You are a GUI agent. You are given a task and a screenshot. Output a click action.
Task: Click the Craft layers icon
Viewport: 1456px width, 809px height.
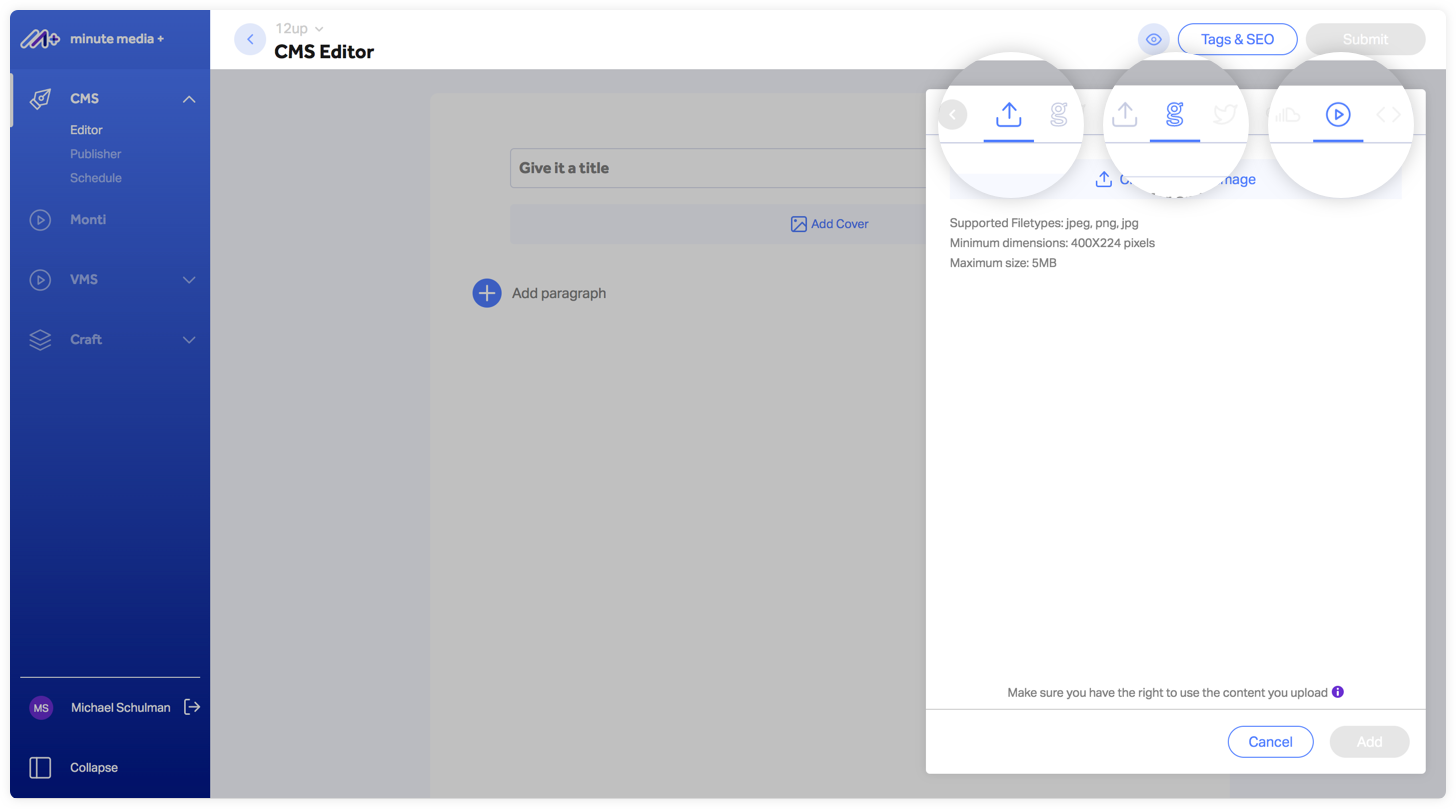[x=40, y=340]
